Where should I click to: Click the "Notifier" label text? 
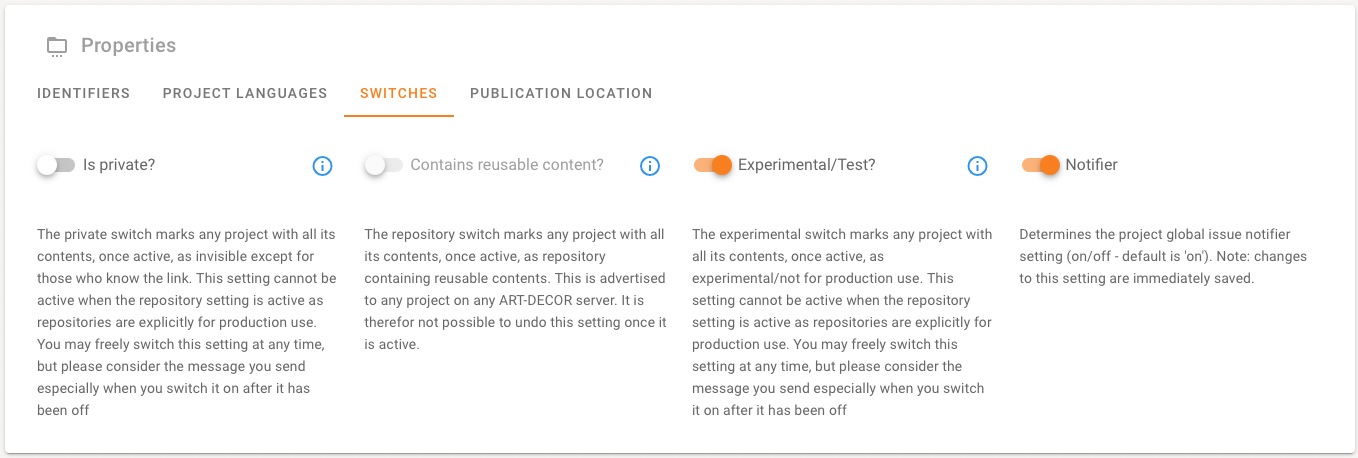tap(1091, 165)
